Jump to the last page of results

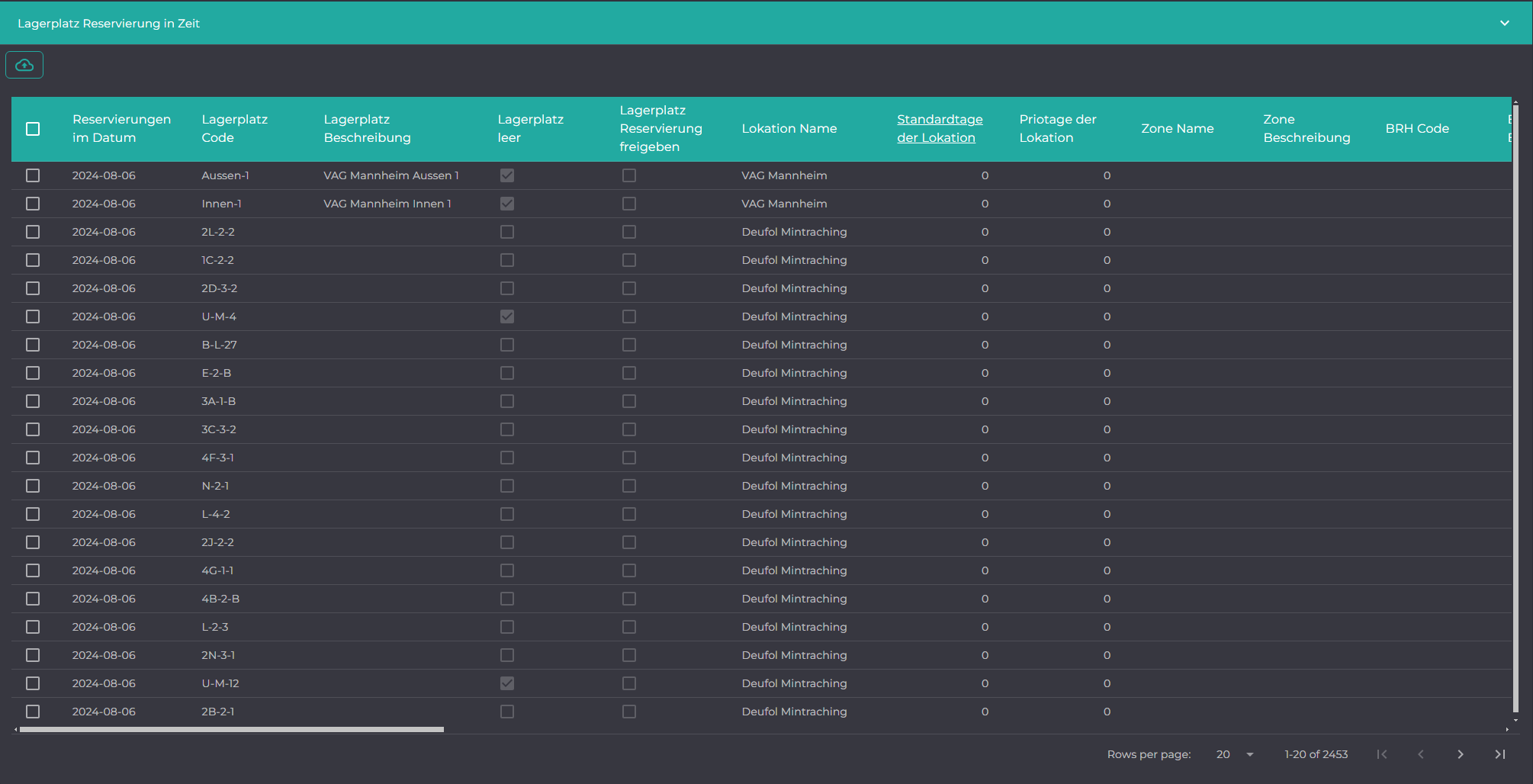[x=1500, y=754]
